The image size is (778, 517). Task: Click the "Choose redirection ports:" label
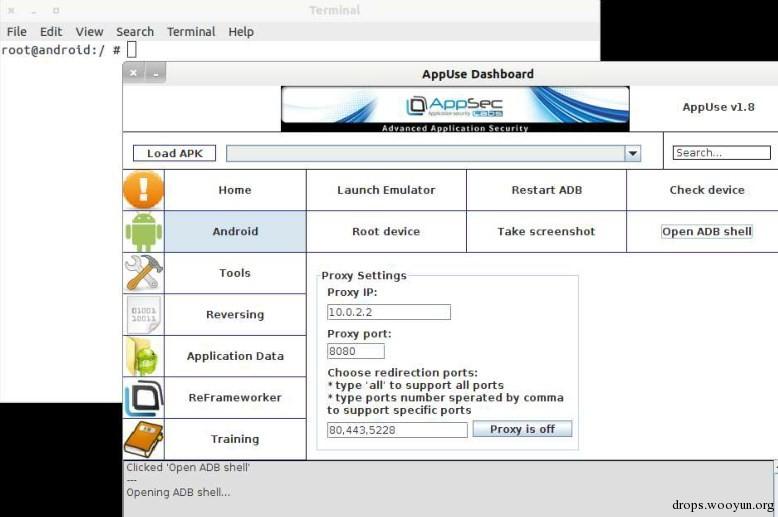(402, 373)
